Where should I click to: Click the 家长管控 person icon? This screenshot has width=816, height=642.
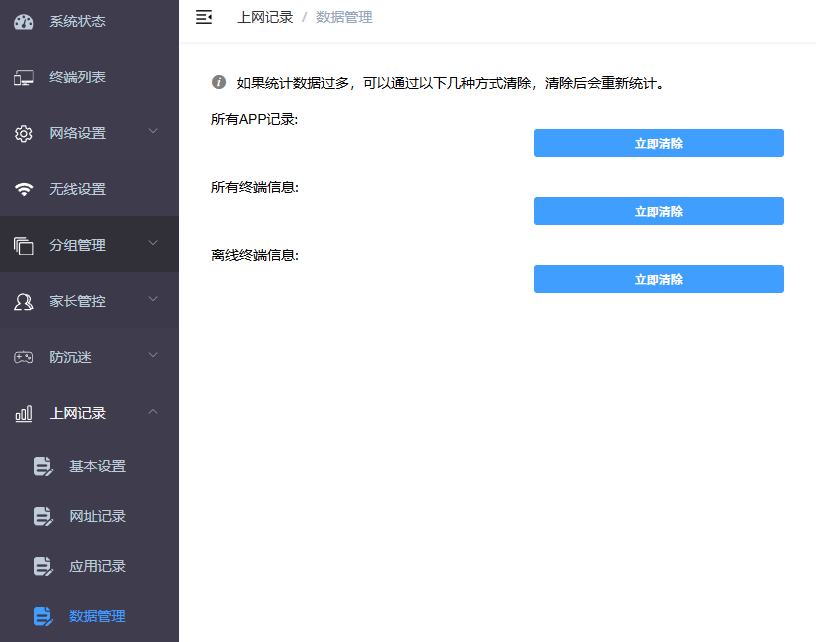click(x=24, y=301)
